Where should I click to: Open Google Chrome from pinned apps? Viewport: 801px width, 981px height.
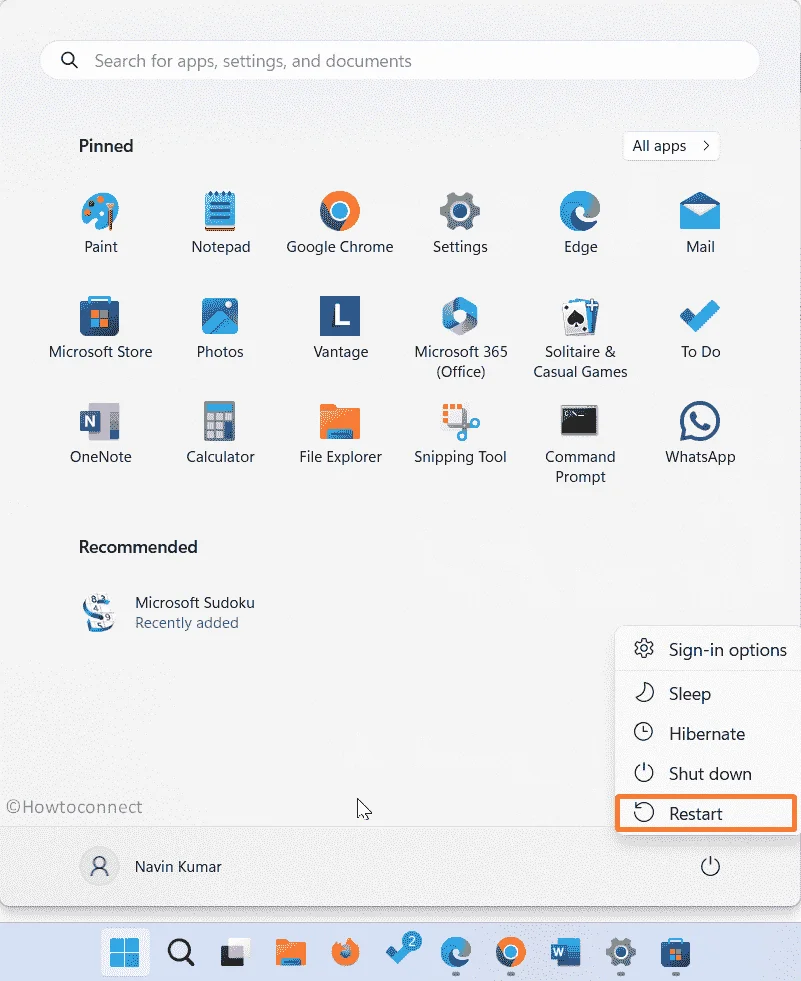[x=340, y=223]
